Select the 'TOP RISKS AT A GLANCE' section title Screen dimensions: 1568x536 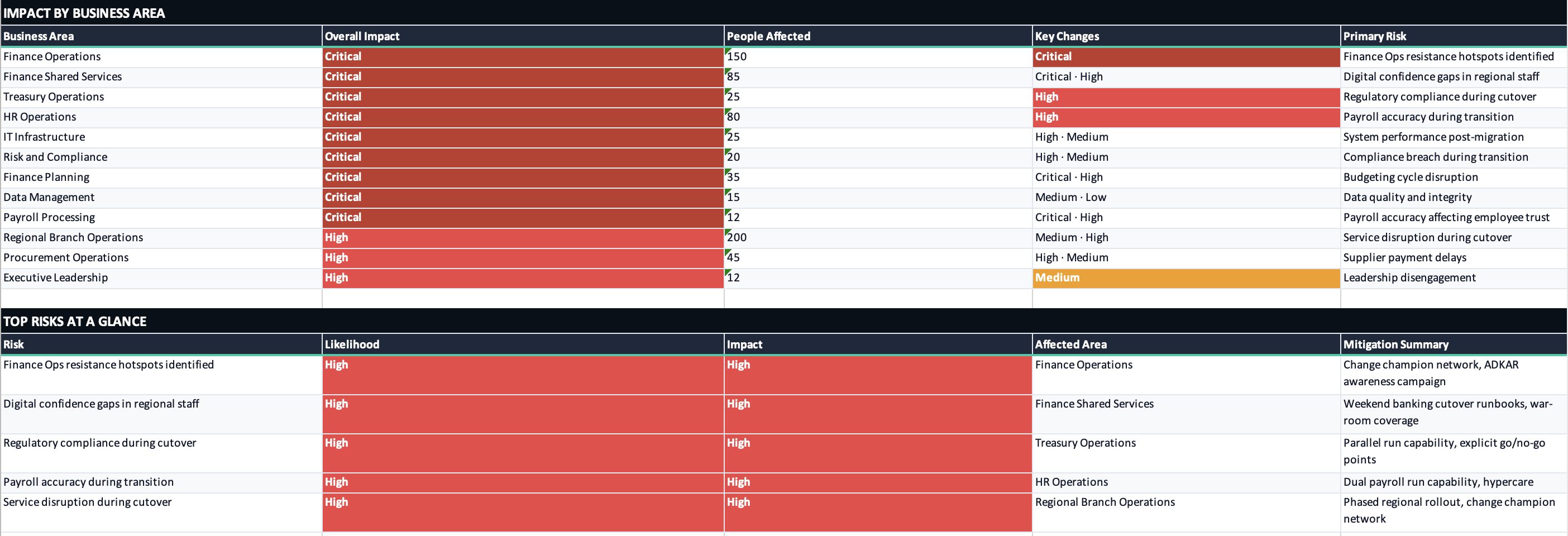click(75, 321)
